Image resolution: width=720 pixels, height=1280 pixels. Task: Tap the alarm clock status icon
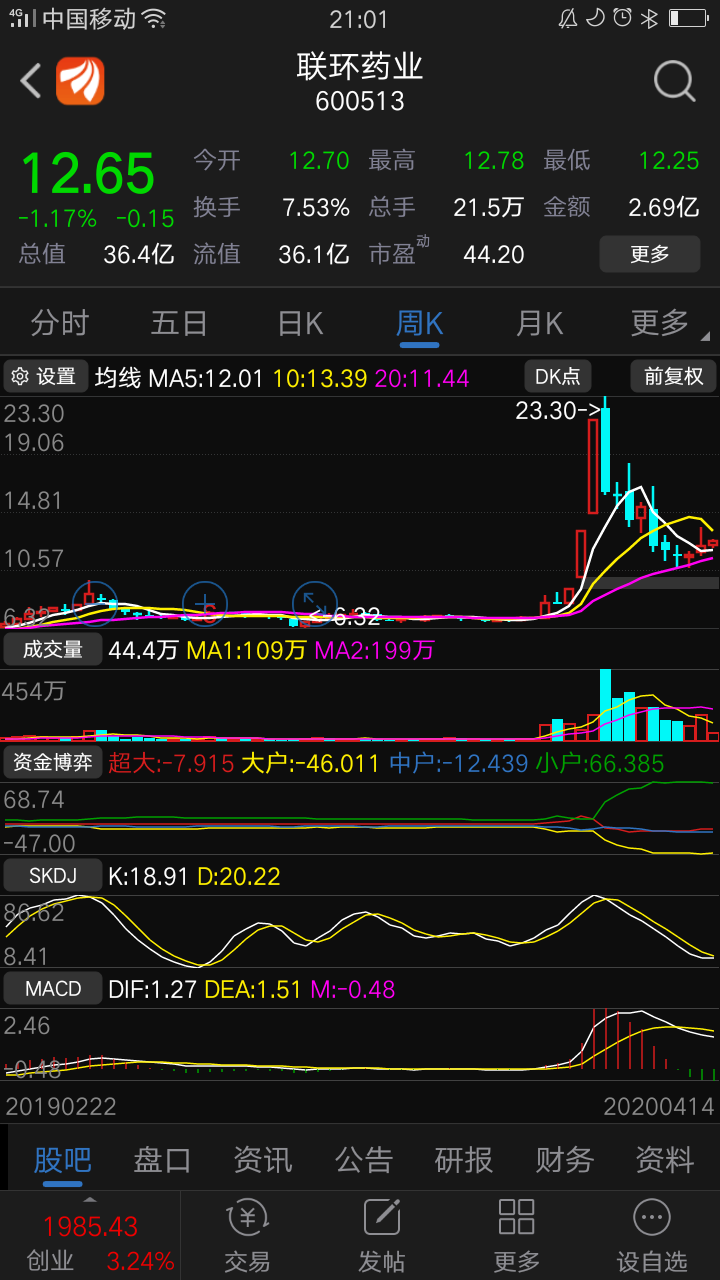623,18
